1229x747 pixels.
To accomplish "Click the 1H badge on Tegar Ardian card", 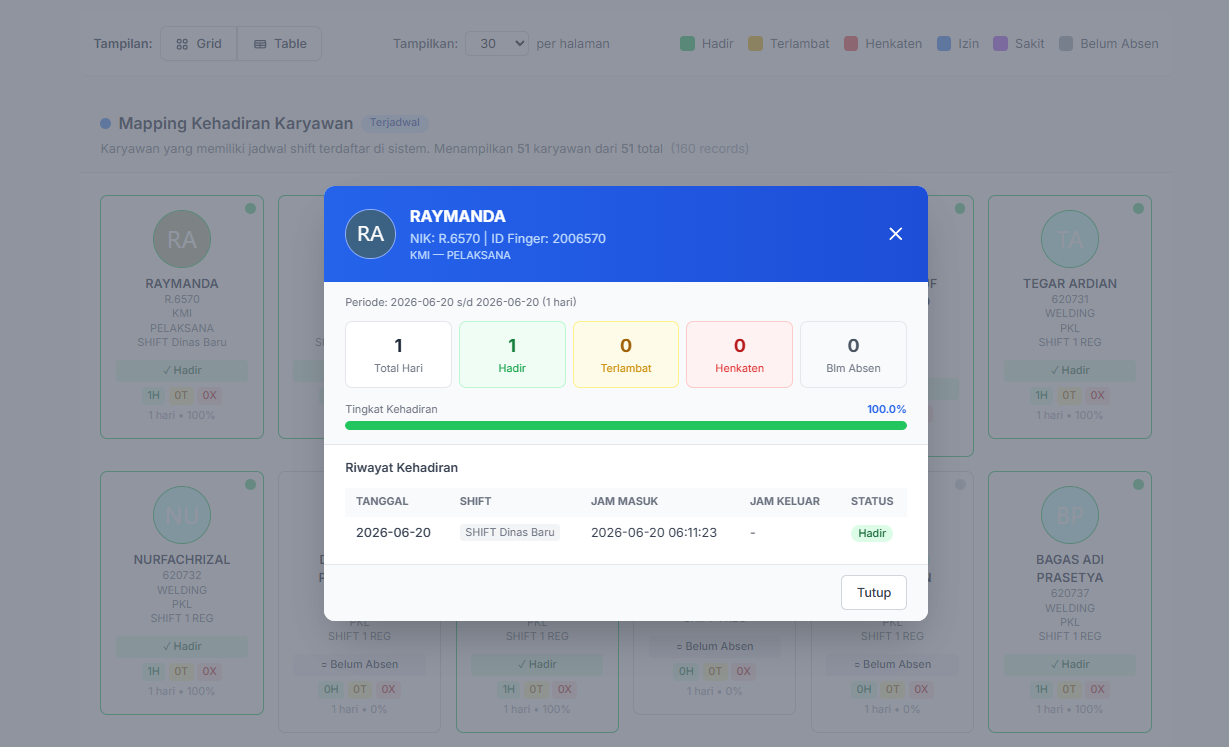I will pyautogui.click(x=1042, y=395).
